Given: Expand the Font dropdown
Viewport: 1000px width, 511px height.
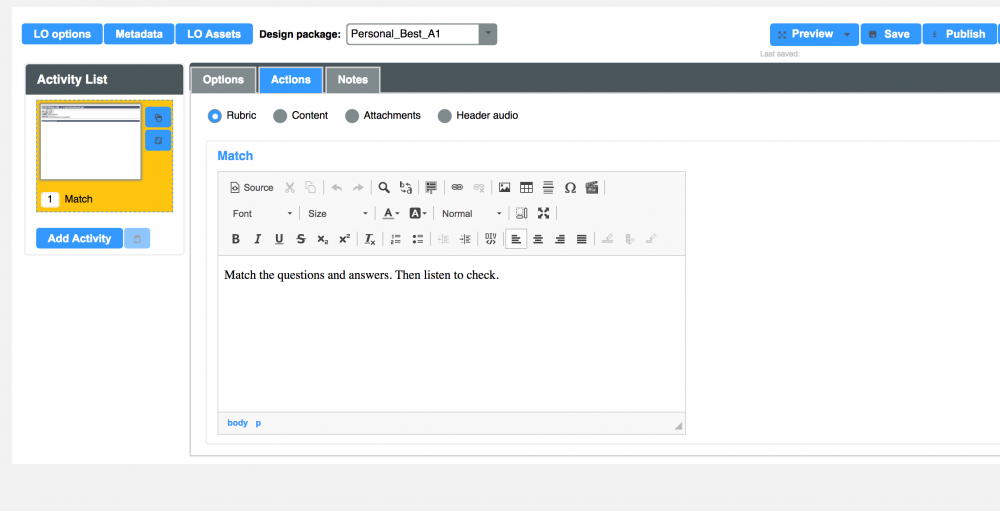Looking at the screenshot, I should coord(263,213).
